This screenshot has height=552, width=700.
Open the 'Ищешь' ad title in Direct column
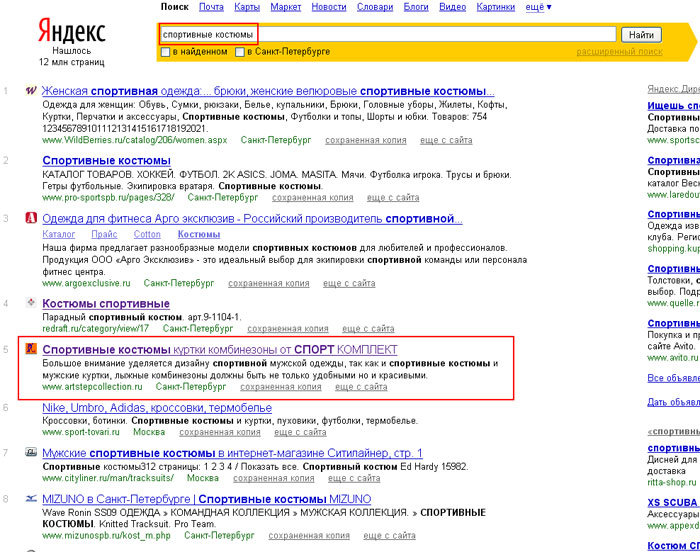point(674,106)
